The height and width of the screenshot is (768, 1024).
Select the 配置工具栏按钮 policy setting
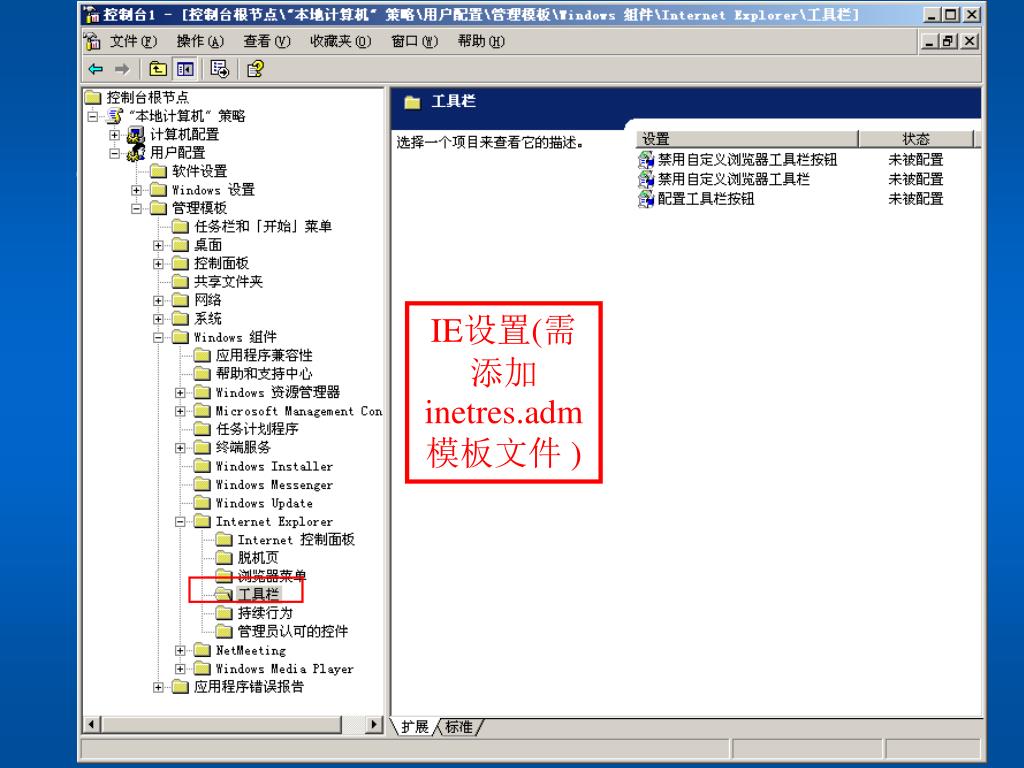[705, 199]
